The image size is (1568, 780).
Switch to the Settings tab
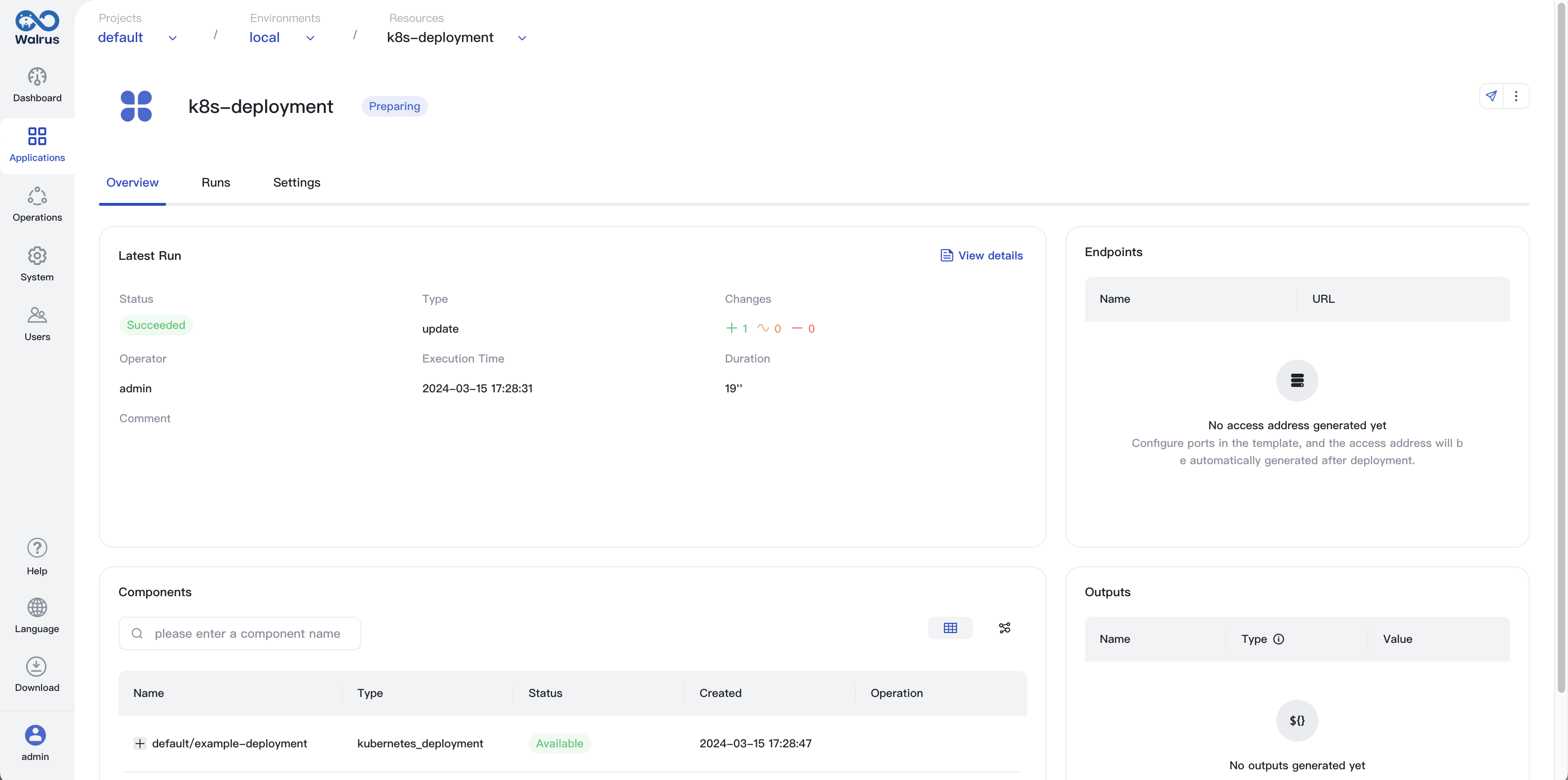(x=297, y=182)
